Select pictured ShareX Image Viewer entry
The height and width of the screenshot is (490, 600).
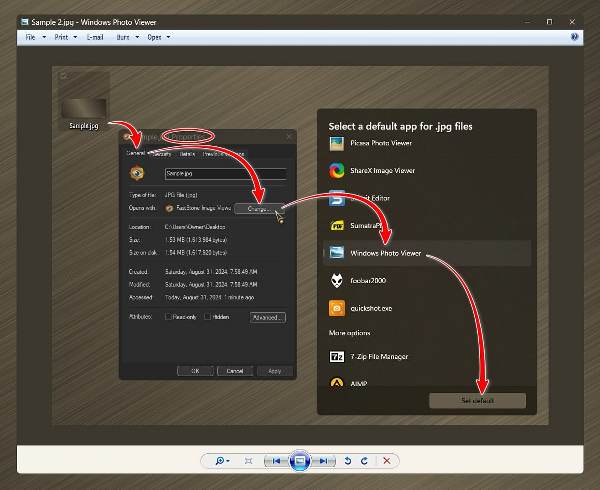(372, 171)
